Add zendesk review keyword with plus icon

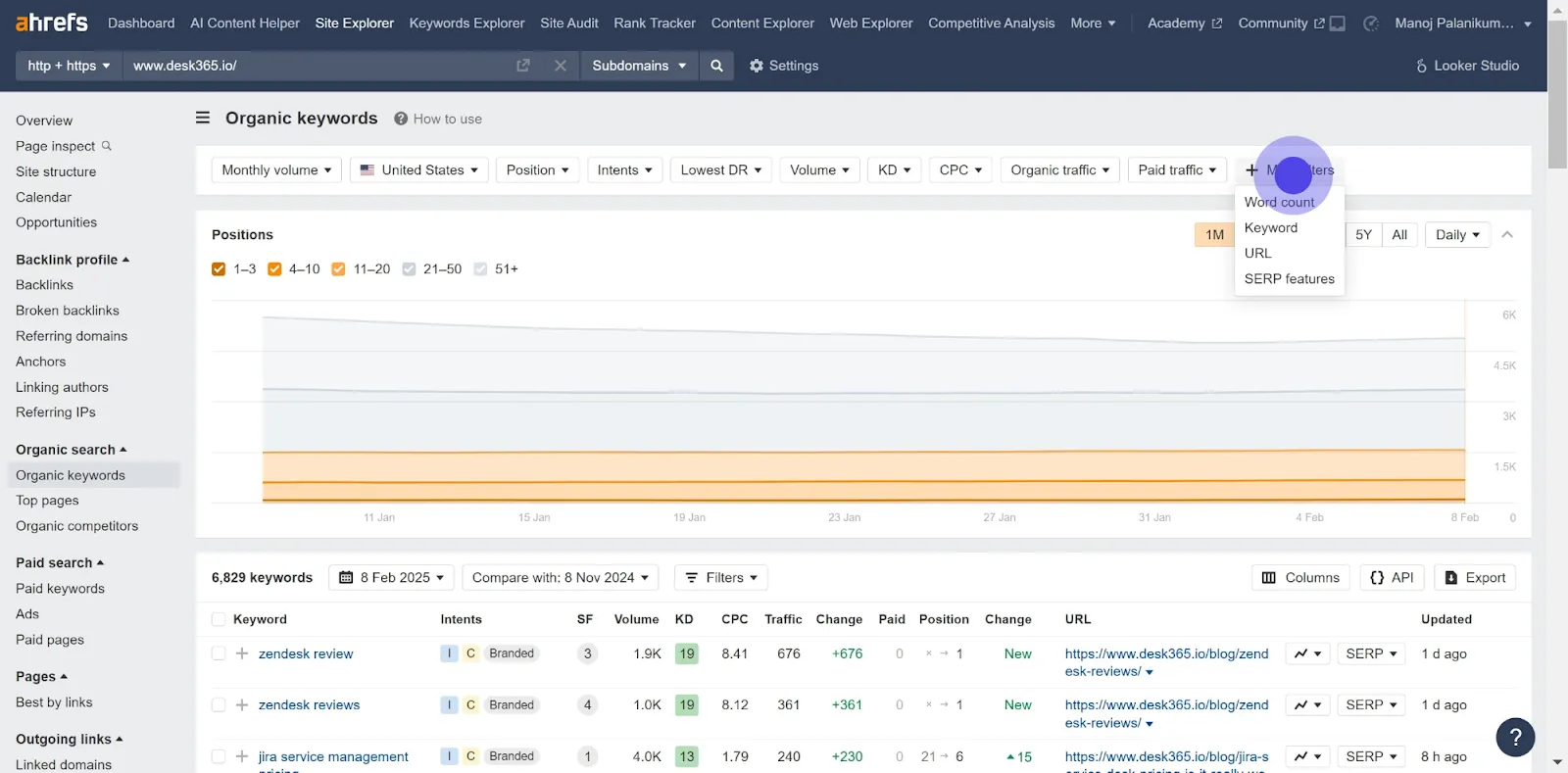[x=242, y=653]
